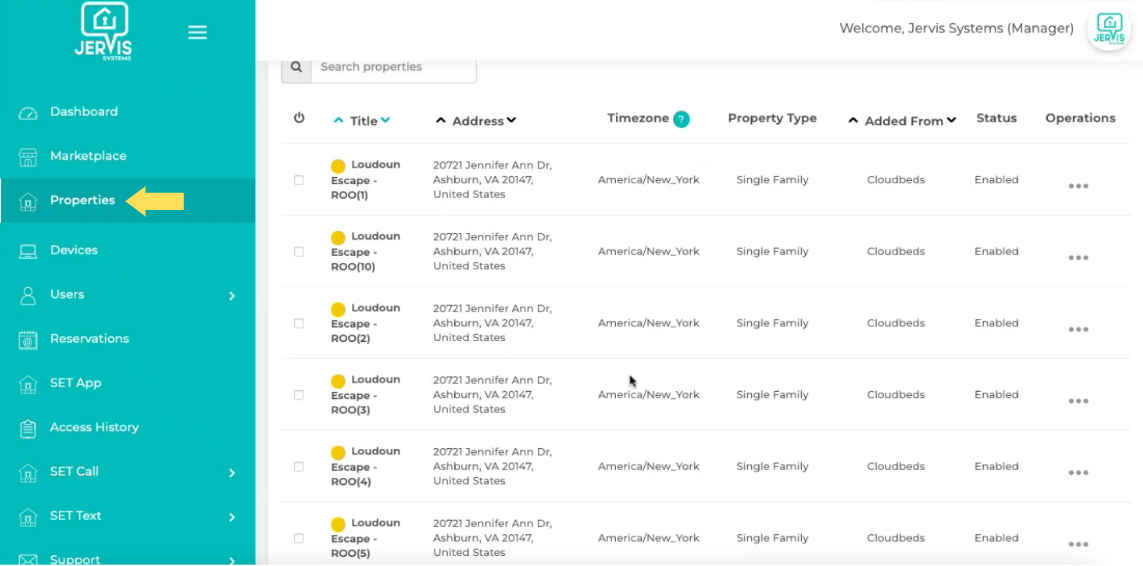Go to SET App menu item

coord(76,383)
